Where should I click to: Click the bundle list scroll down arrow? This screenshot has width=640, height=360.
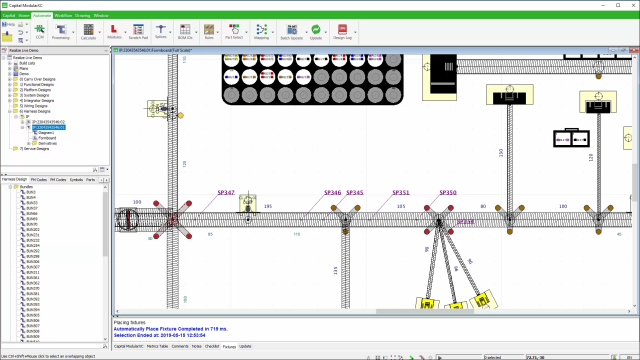coord(105,339)
